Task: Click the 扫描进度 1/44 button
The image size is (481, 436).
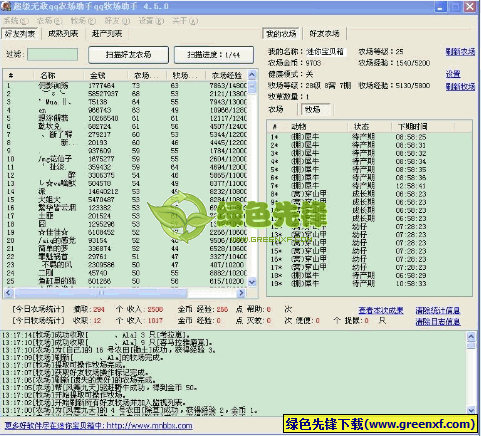Action: (214, 55)
